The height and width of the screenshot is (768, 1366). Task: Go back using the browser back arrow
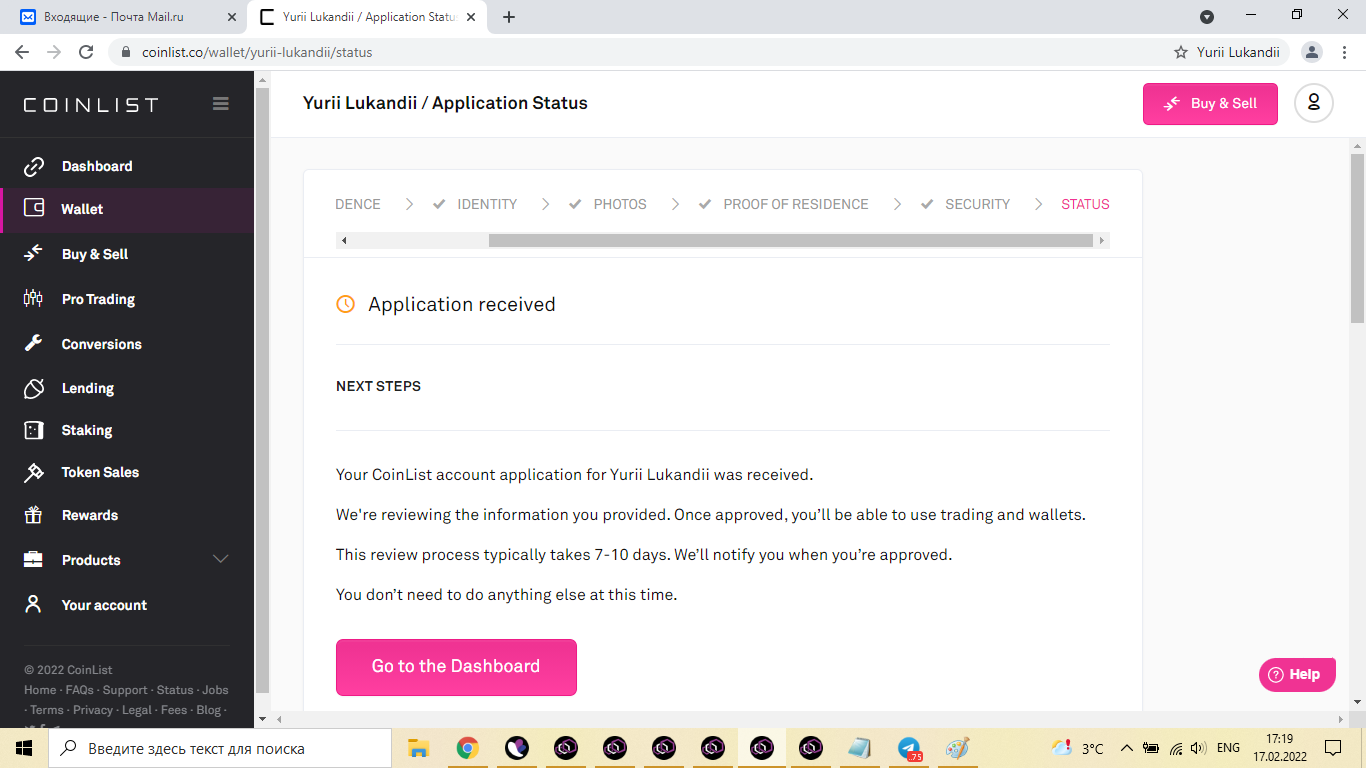(22, 52)
